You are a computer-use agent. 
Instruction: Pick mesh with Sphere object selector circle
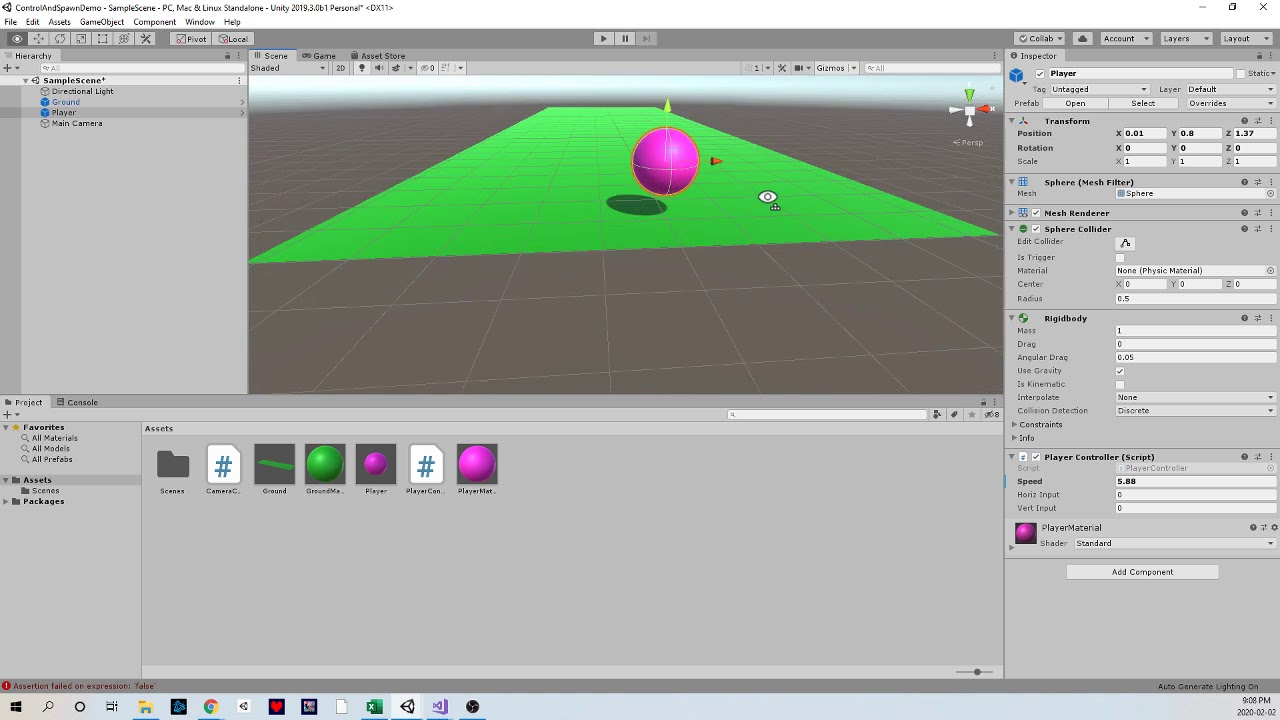(1270, 194)
